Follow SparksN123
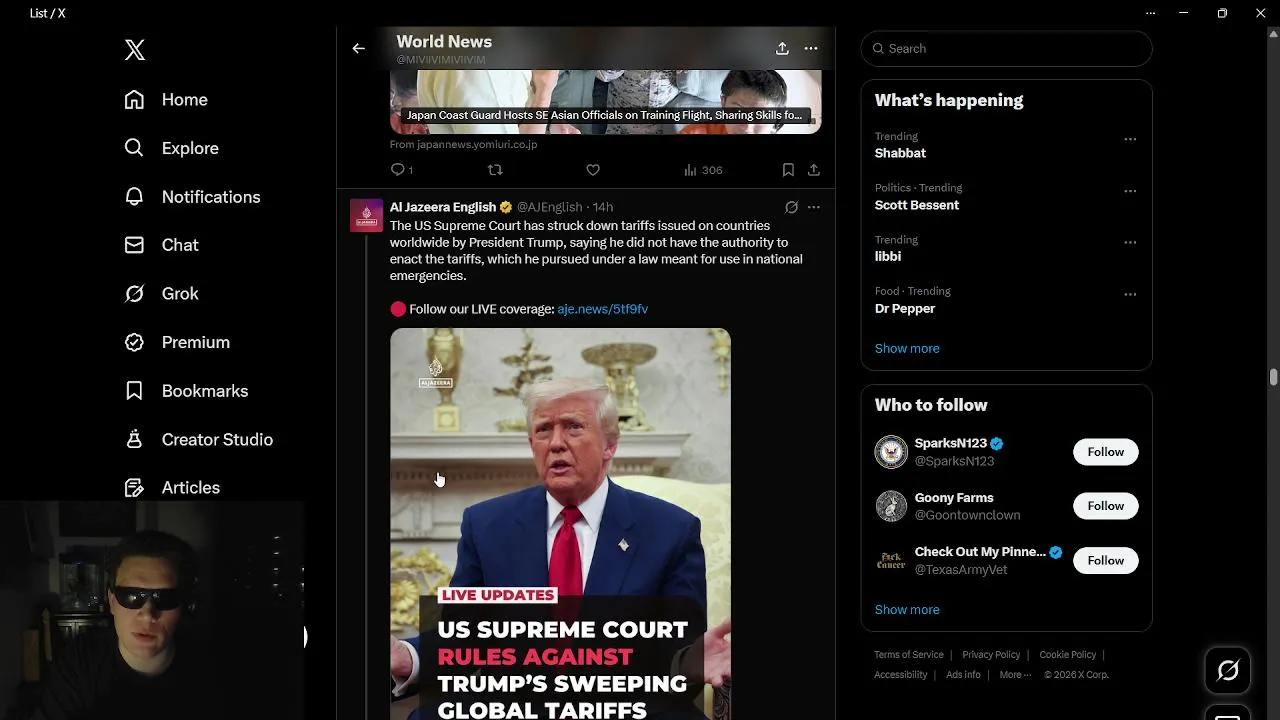 click(x=1105, y=452)
